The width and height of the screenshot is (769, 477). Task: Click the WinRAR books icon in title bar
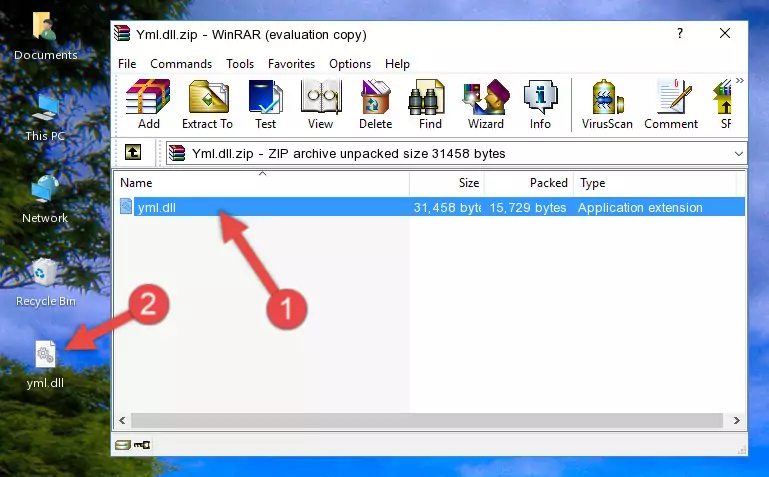click(122, 33)
